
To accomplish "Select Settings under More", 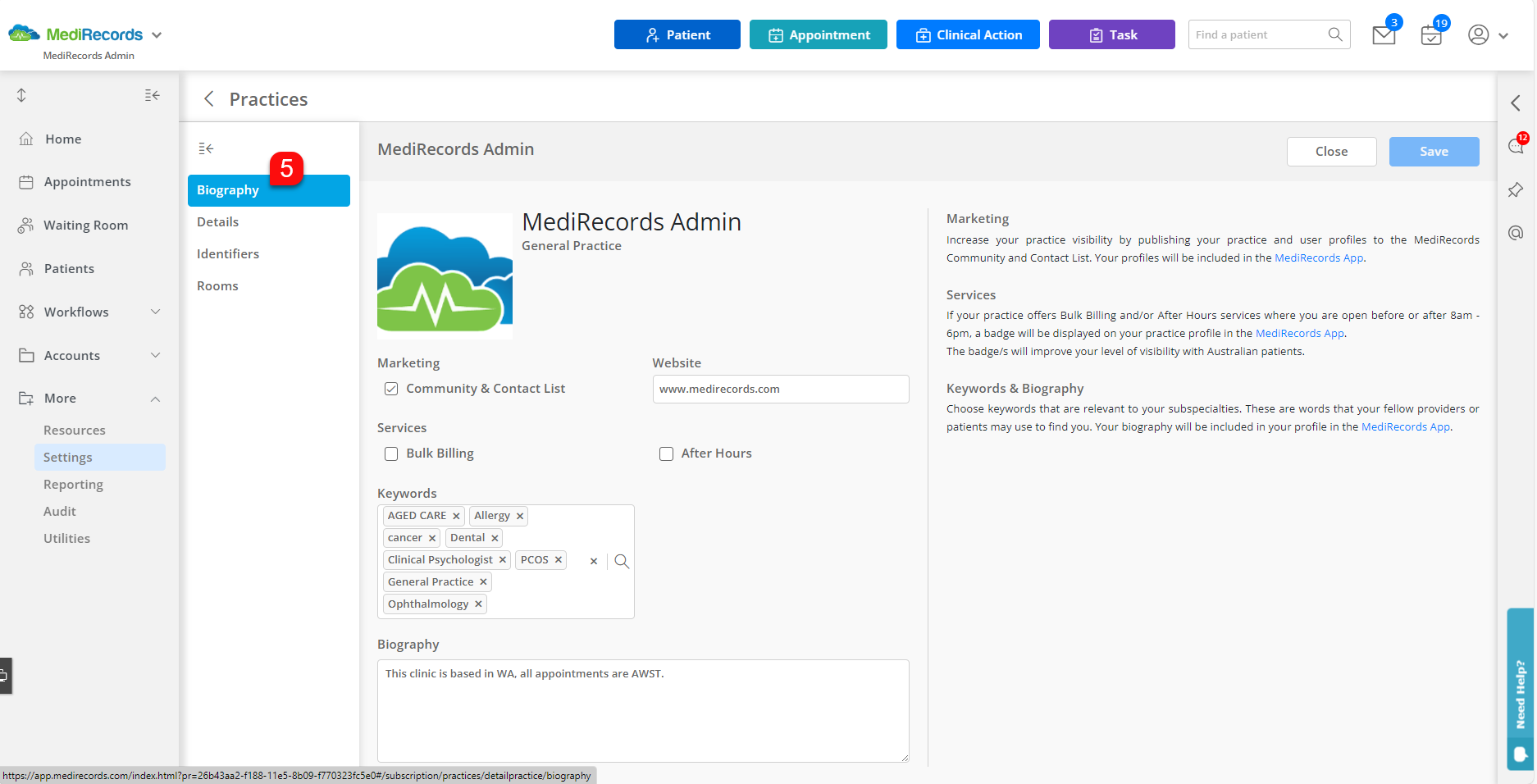I will click(x=100, y=458).
